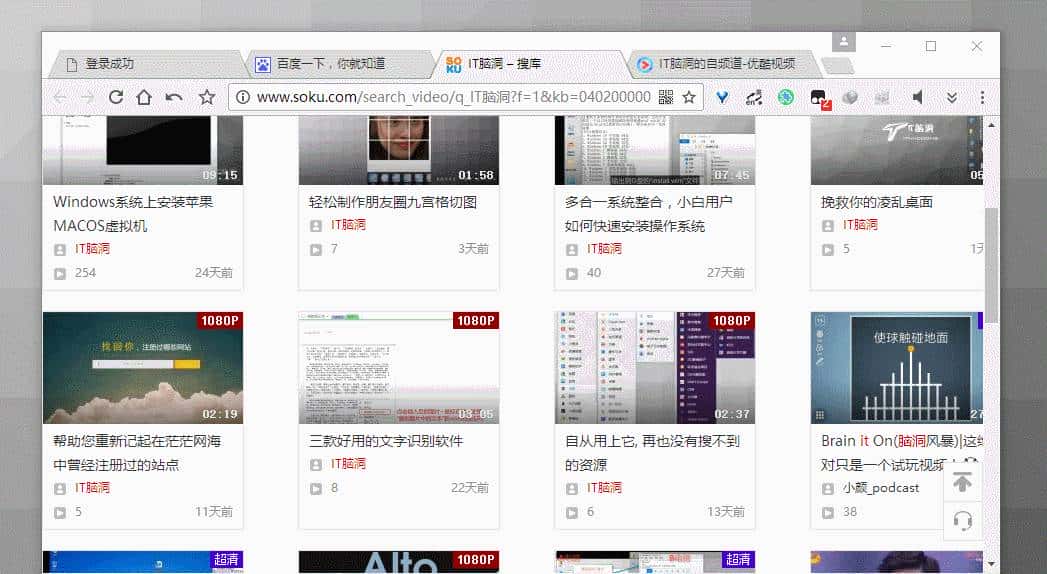
Task: Expand hidden extensions with double chevron
Action: pyautogui.click(x=952, y=97)
